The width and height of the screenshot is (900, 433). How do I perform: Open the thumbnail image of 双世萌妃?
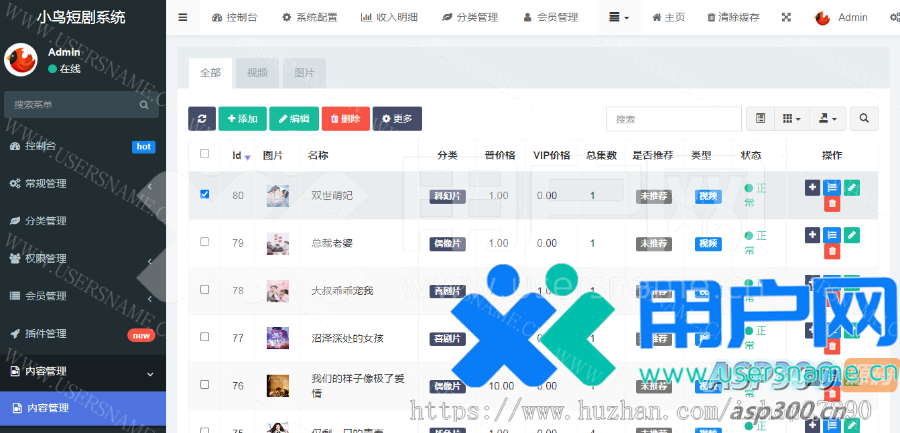[x=278, y=196]
